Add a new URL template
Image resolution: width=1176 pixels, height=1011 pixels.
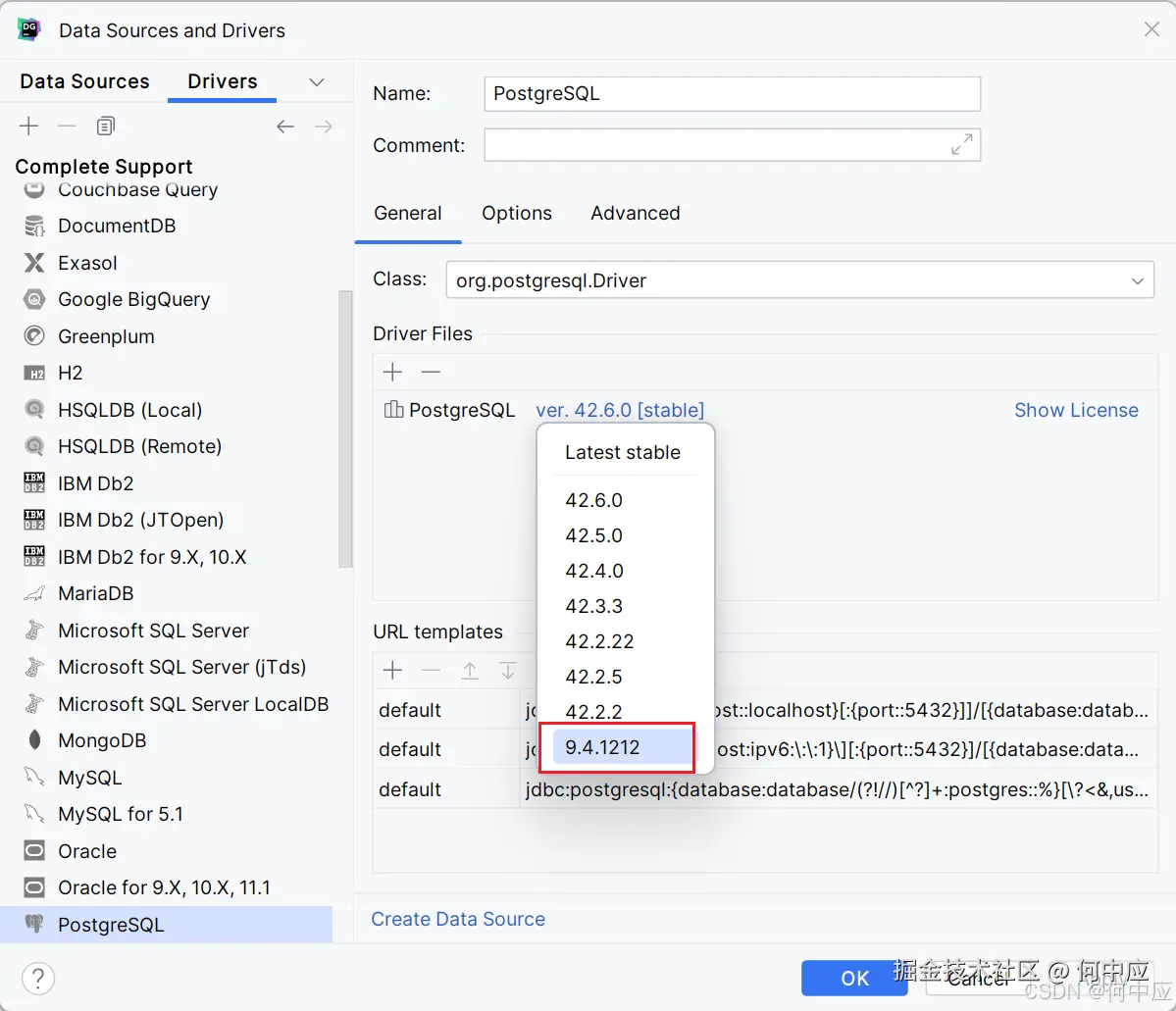392,671
